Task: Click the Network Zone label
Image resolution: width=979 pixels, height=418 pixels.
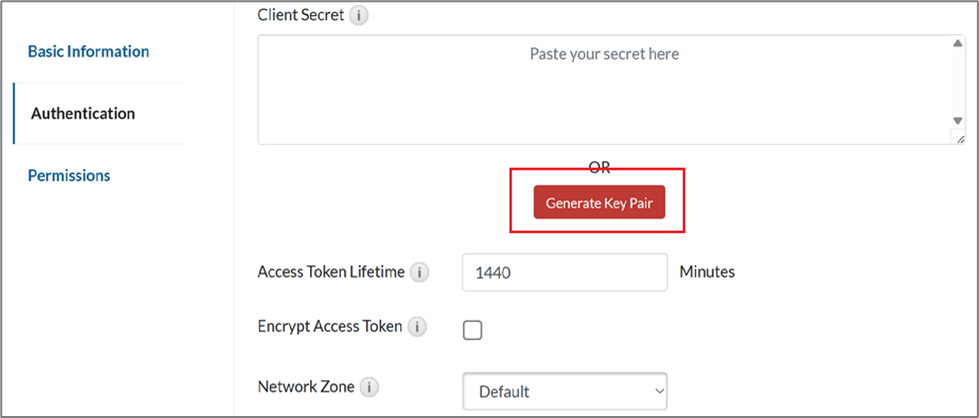Action: click(305, 386)
